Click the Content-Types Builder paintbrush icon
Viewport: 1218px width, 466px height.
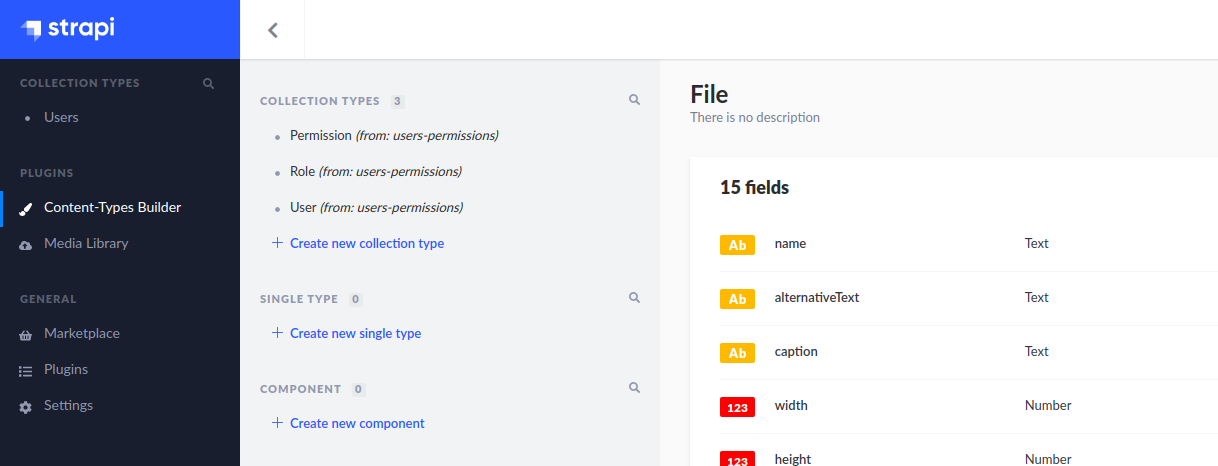[26, 208]
